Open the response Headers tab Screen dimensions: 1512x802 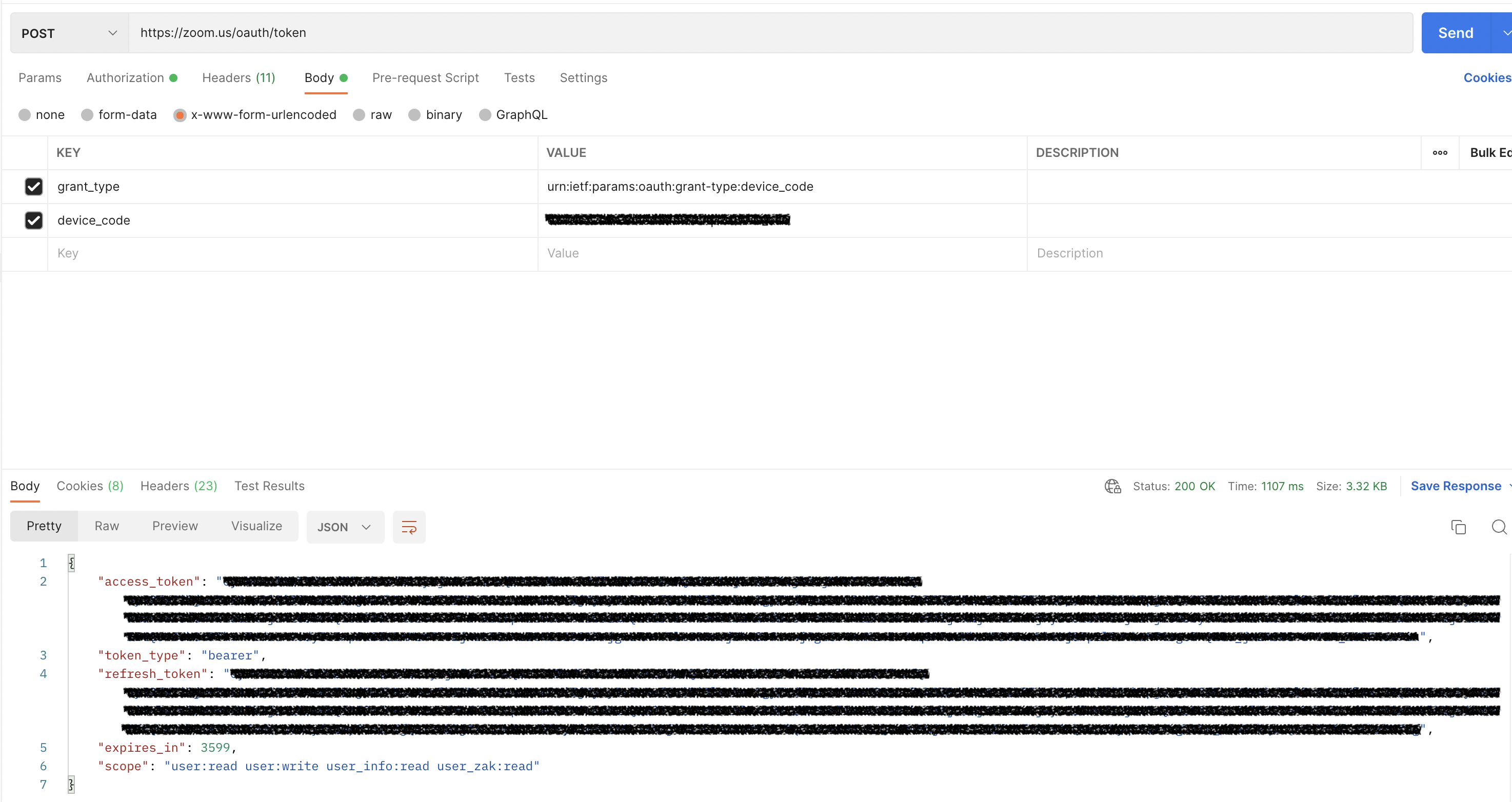[178, 486]
